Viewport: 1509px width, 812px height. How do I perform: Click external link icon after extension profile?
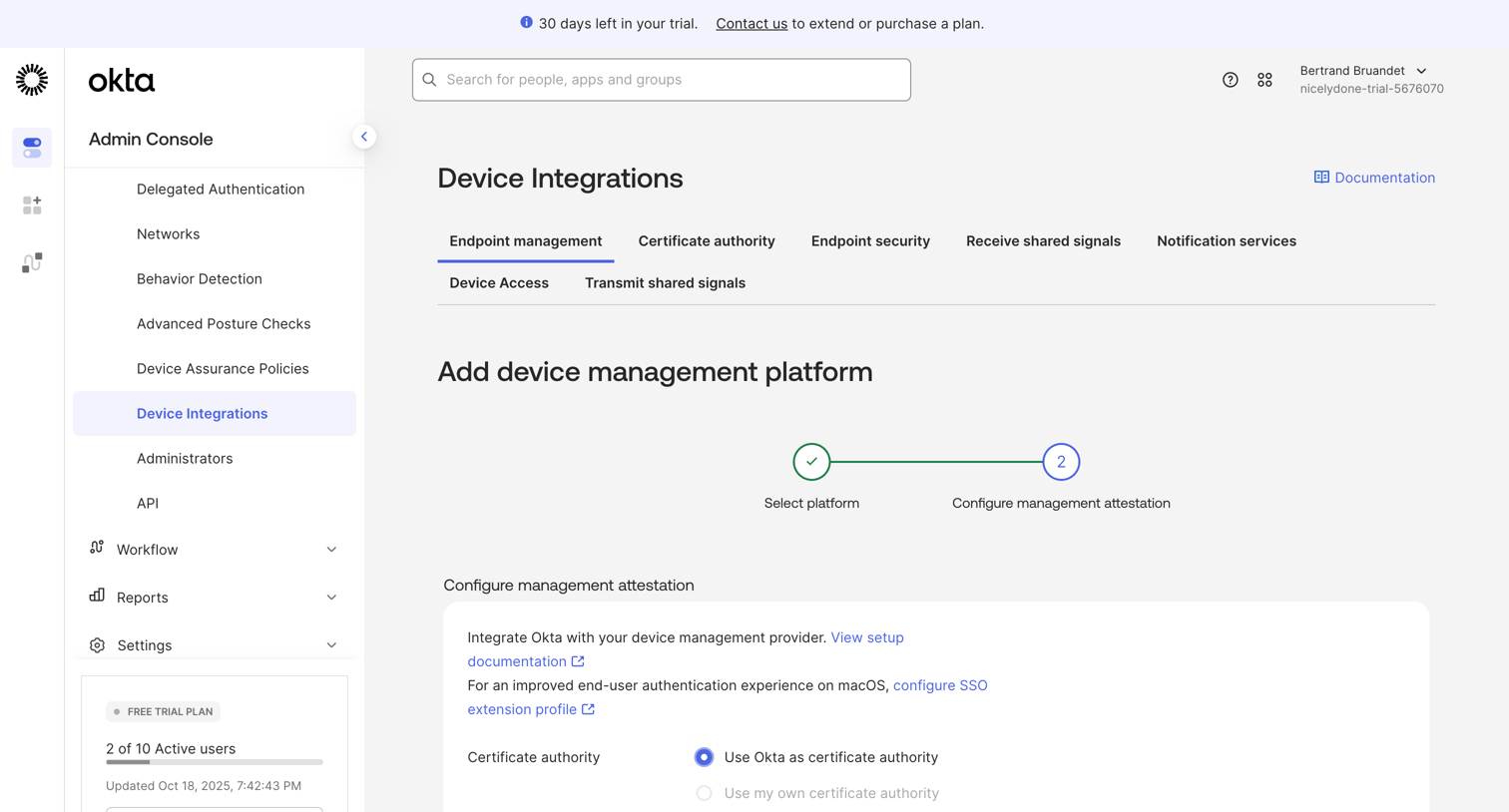(x=588, y=709)
